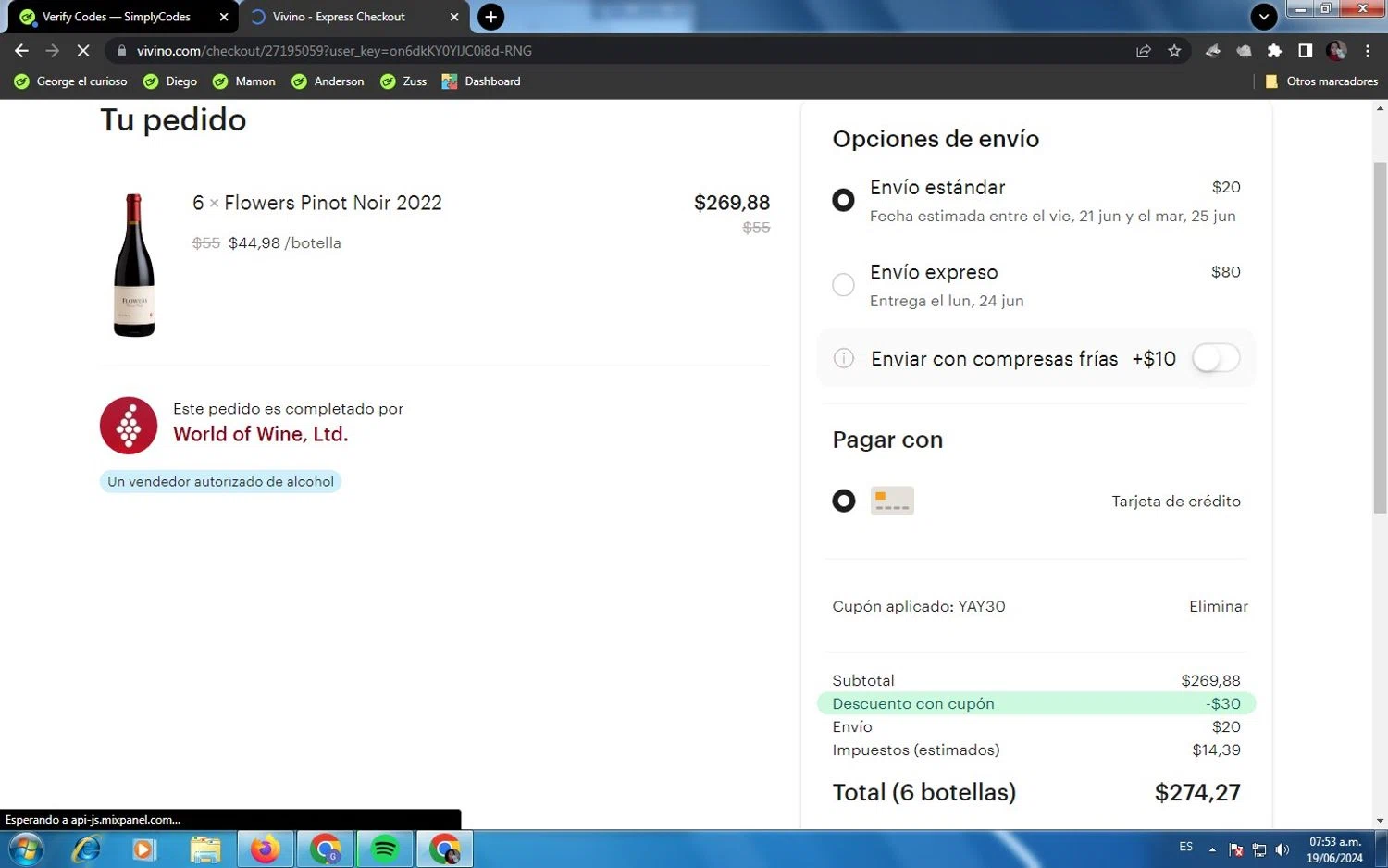Click the 'Impuestos (estimados)' label
Viewport: 1388px width, 868px height.
point(916,750)
